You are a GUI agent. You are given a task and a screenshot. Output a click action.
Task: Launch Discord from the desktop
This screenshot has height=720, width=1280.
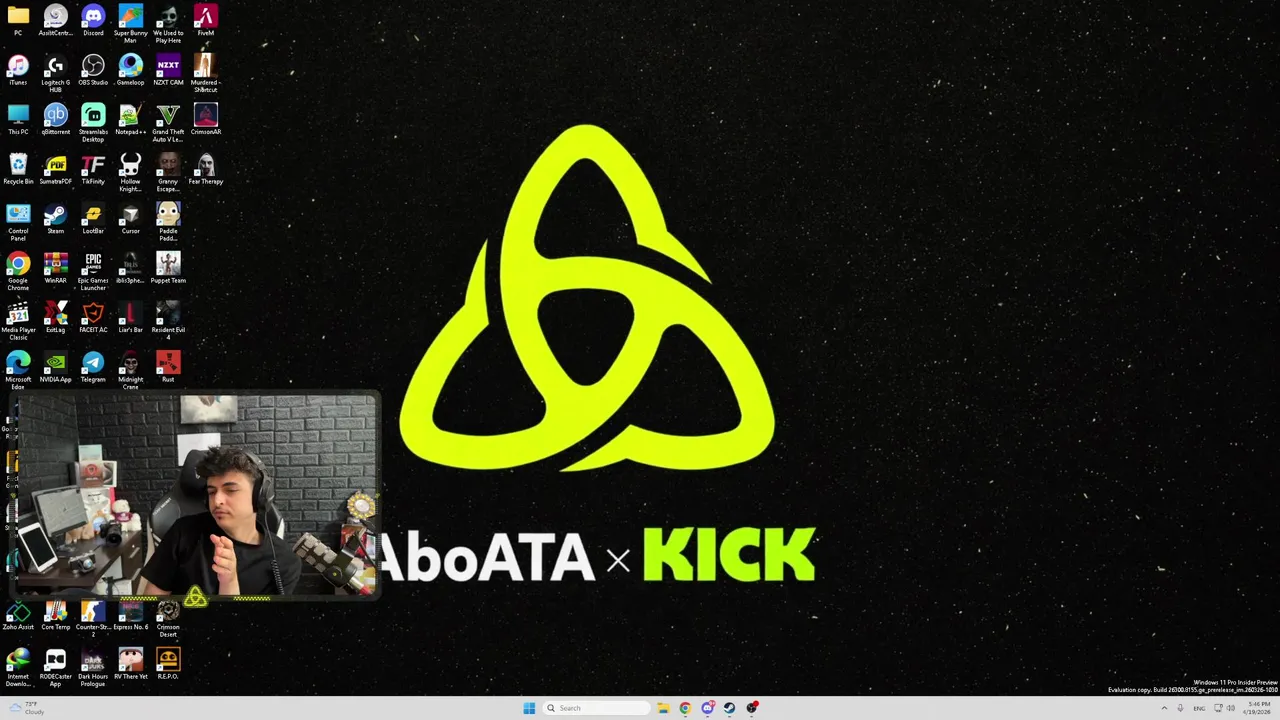93,20
